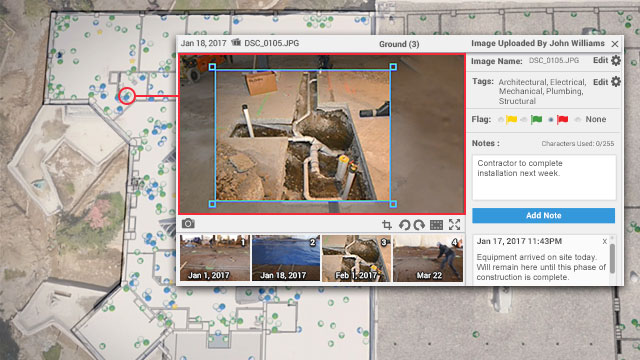Rotate image counterclockwise

[x=404, y=224]
